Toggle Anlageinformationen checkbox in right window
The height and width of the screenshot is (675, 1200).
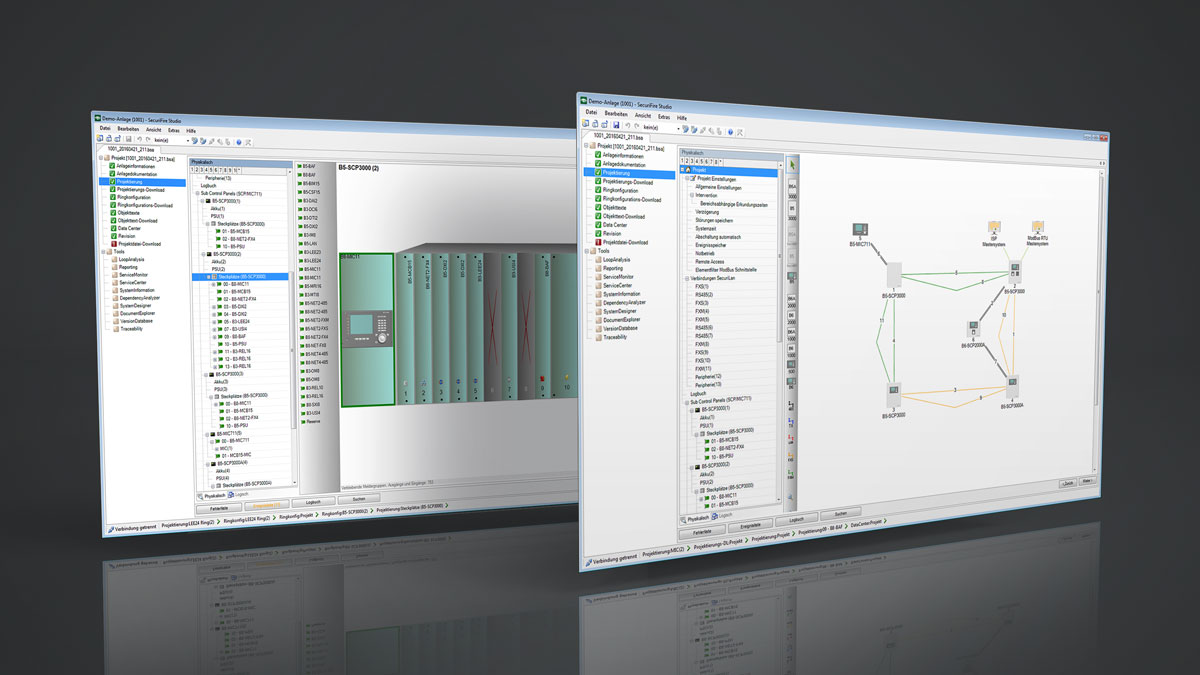598,155
